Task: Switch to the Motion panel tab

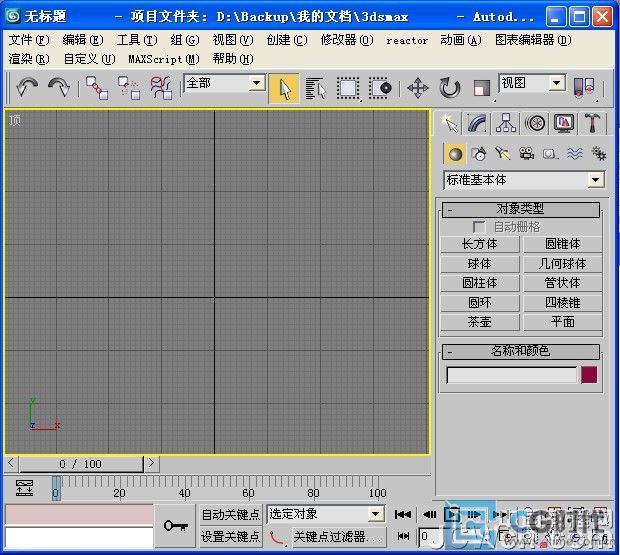Action: (535, 123)
